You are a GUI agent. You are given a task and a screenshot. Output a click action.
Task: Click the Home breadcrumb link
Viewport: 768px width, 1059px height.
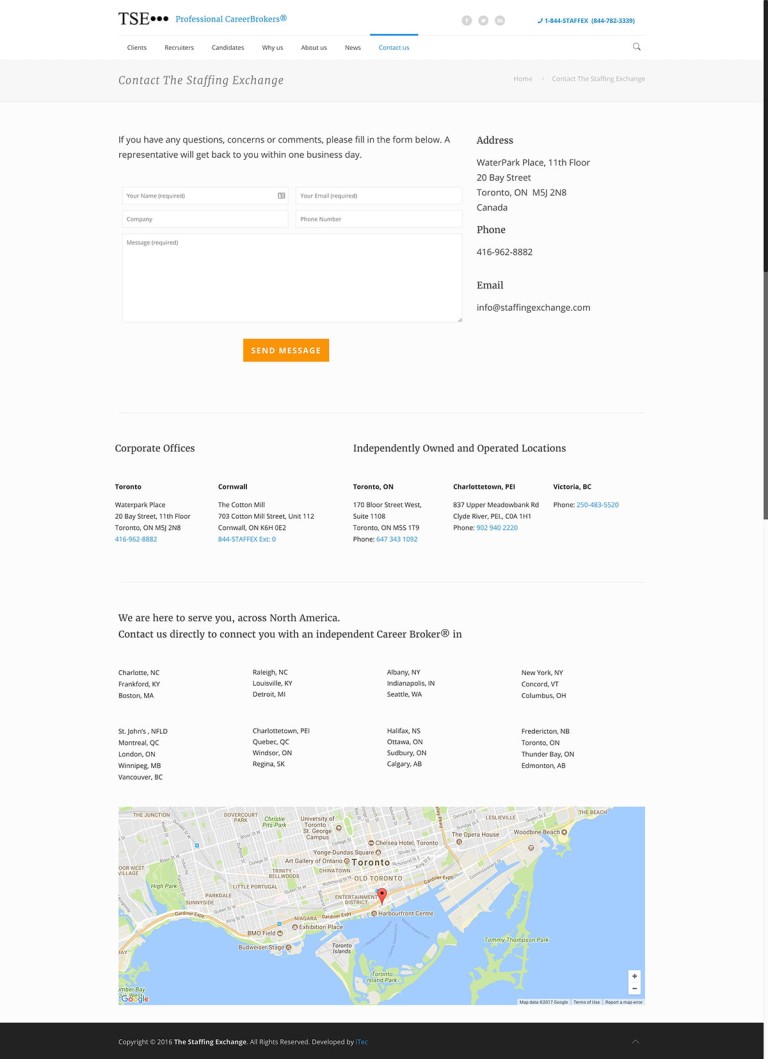tap(522, 79)
